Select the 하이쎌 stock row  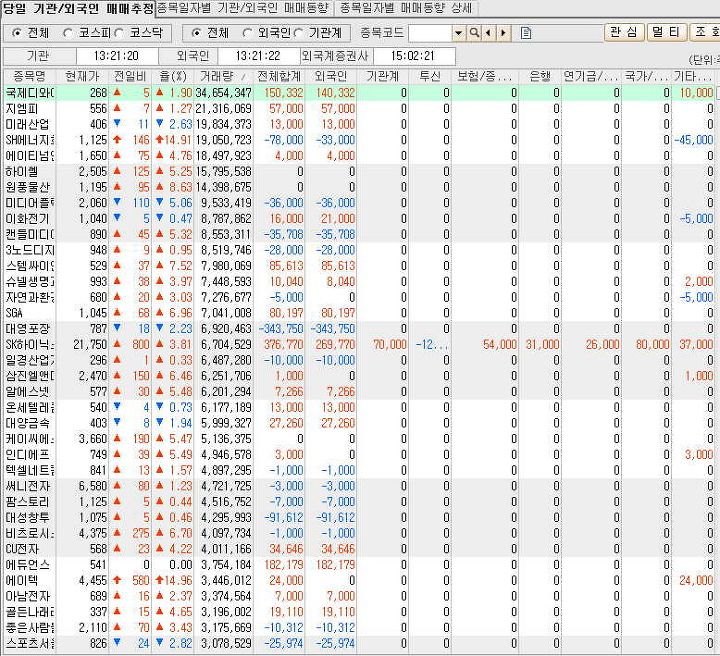(359, 172)
